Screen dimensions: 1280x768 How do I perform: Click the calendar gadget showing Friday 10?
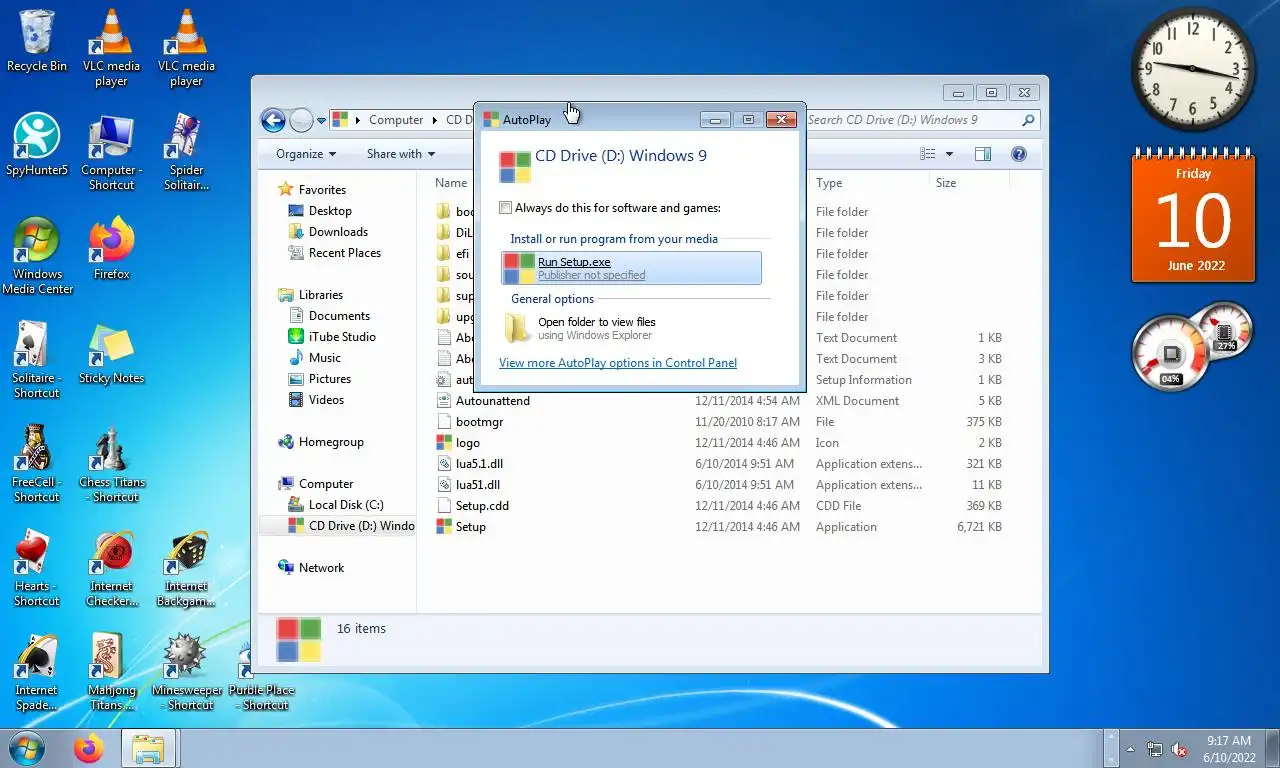(1193, 216)
